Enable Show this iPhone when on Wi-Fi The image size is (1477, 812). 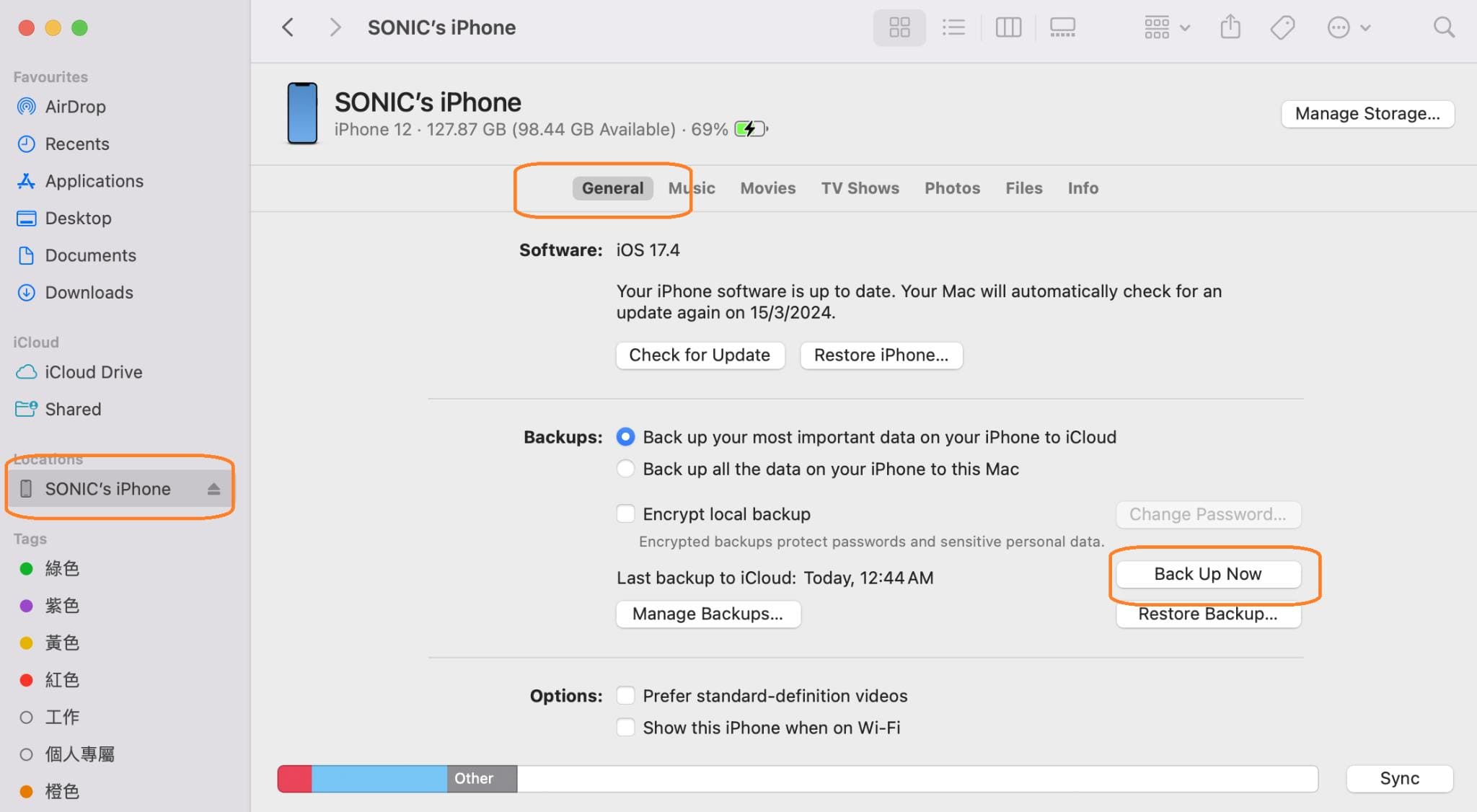(x=625, y=727)
